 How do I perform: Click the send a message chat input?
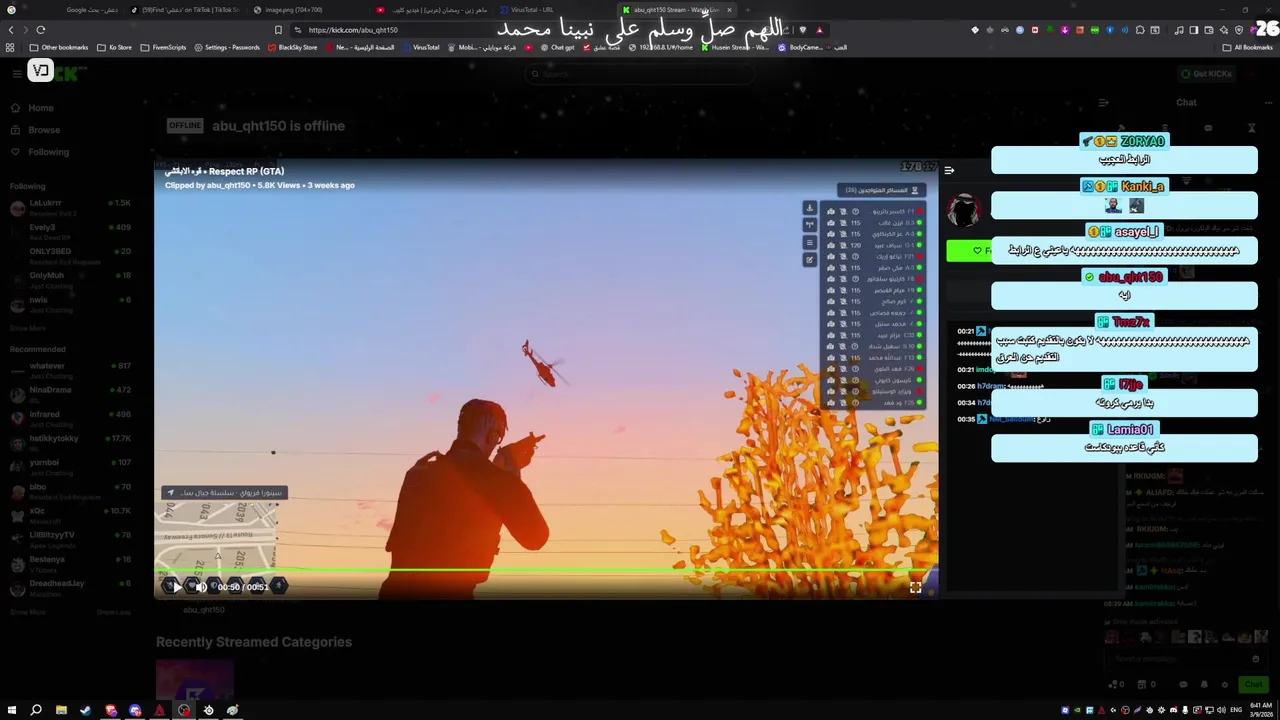tap(1187, 659)
